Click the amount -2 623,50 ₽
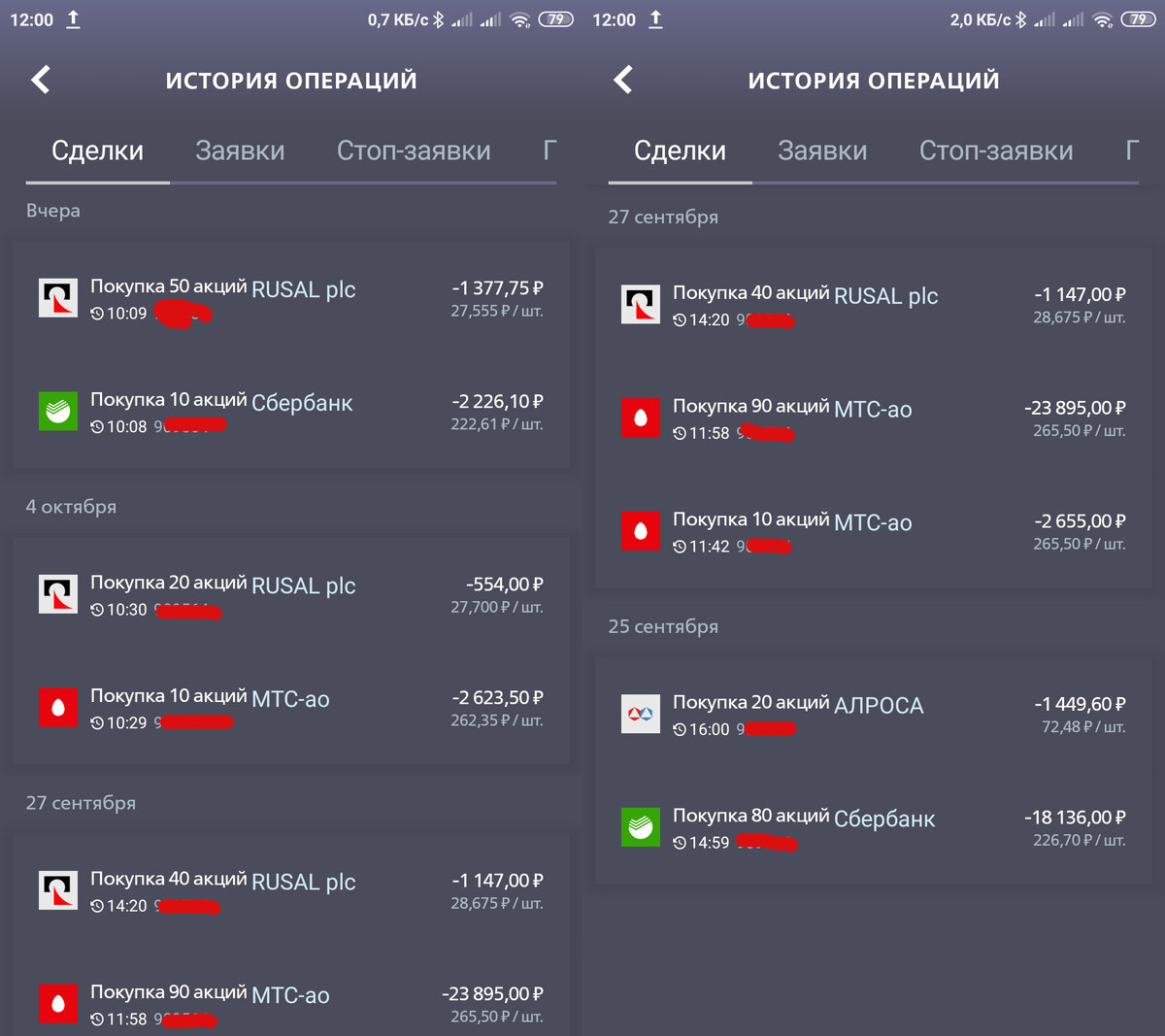The image size is (1165, 1036). pos(497,697)
